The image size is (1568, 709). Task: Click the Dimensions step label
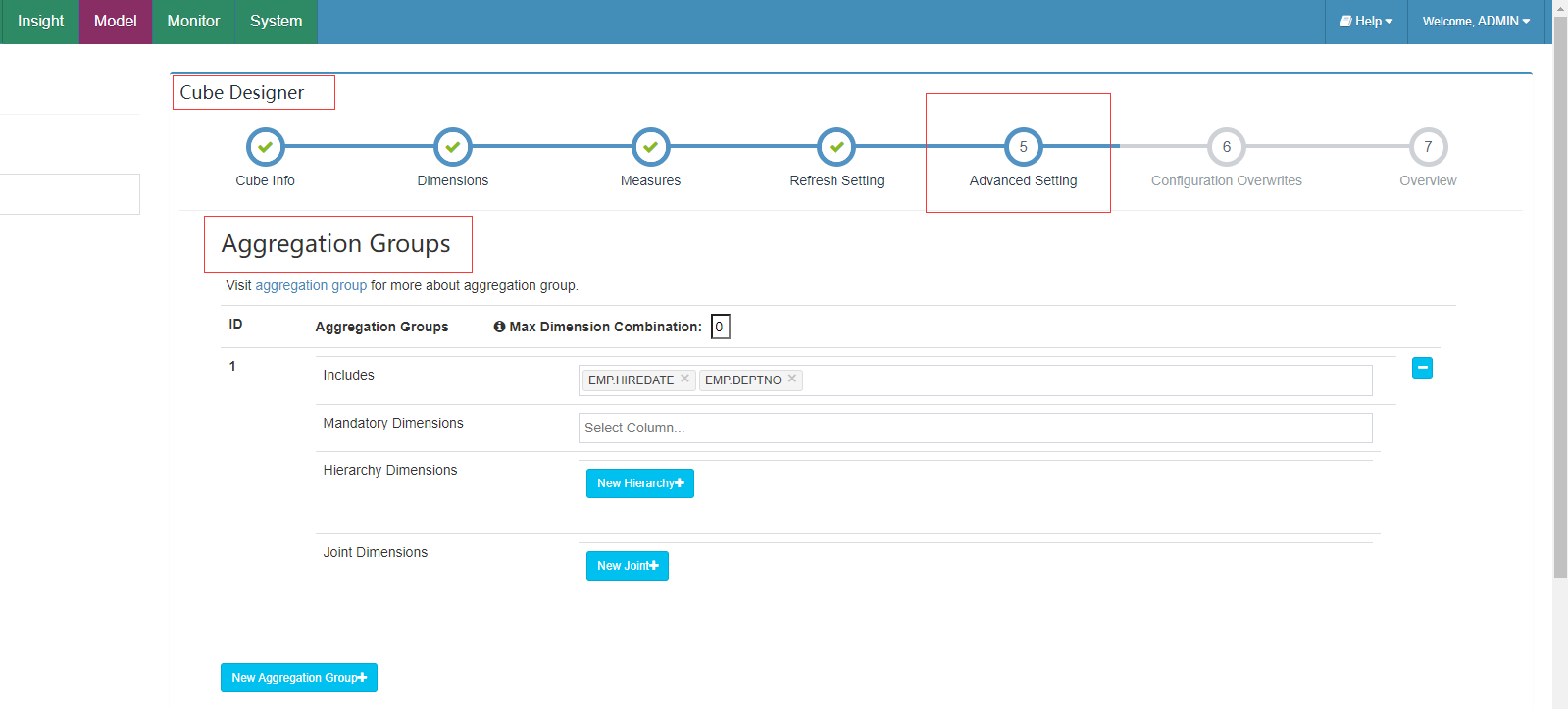tap(453, 180)
